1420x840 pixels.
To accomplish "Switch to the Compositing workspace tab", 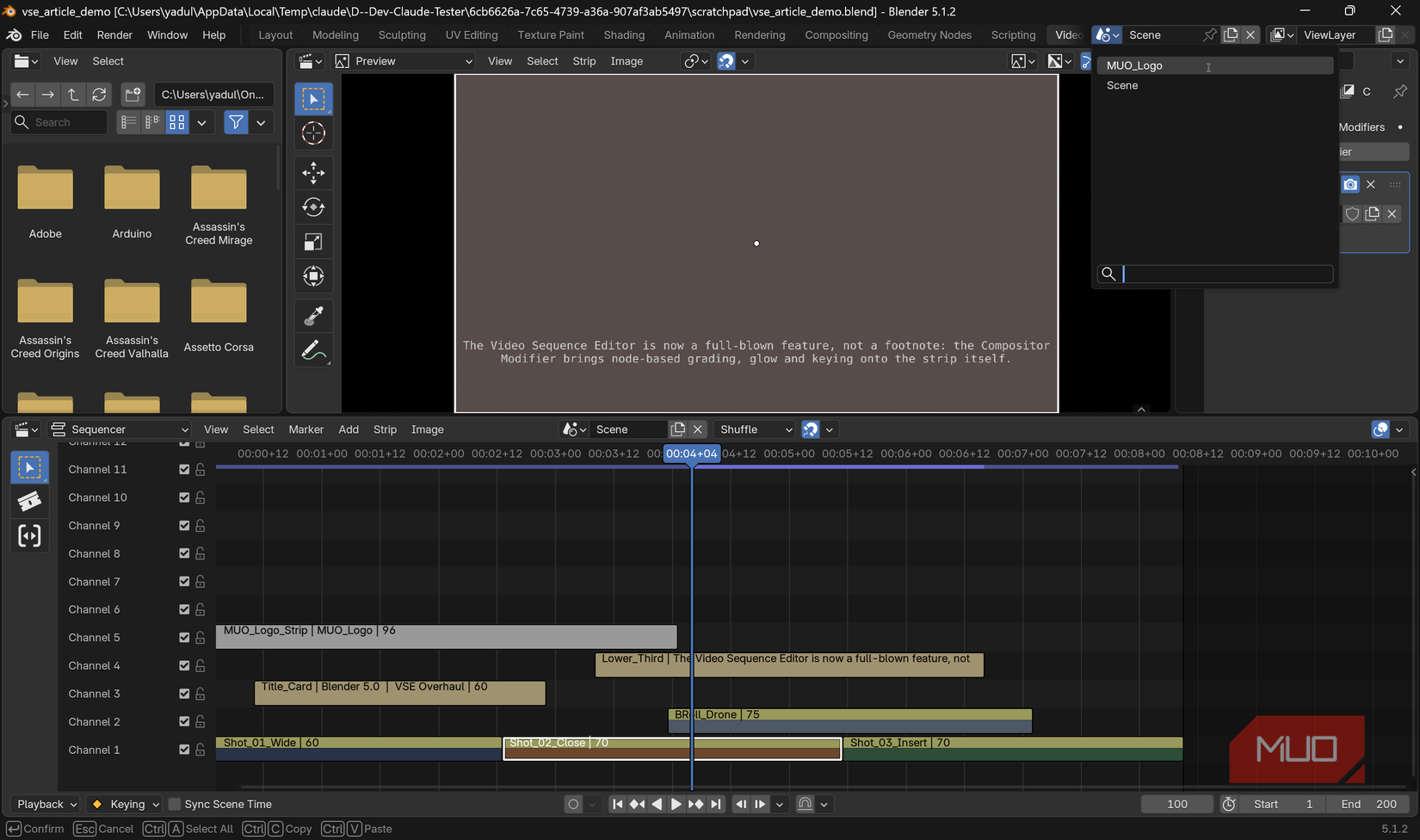I will click(x=836, y=34).
